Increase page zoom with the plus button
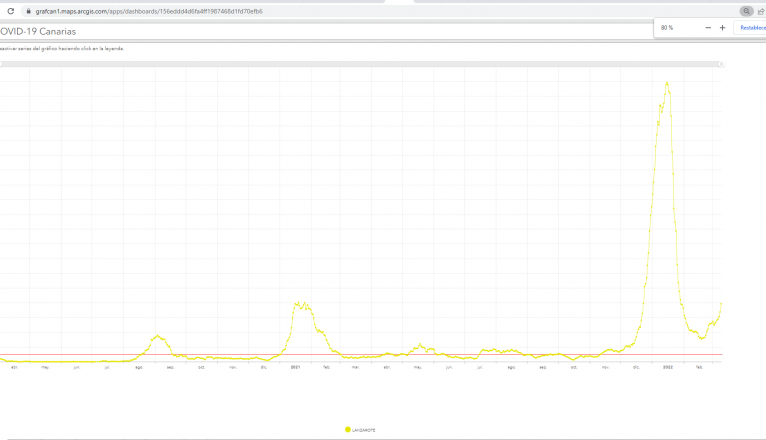Image resolution: width=766 pixels, height=440 pixels. (x=723, y=28)
